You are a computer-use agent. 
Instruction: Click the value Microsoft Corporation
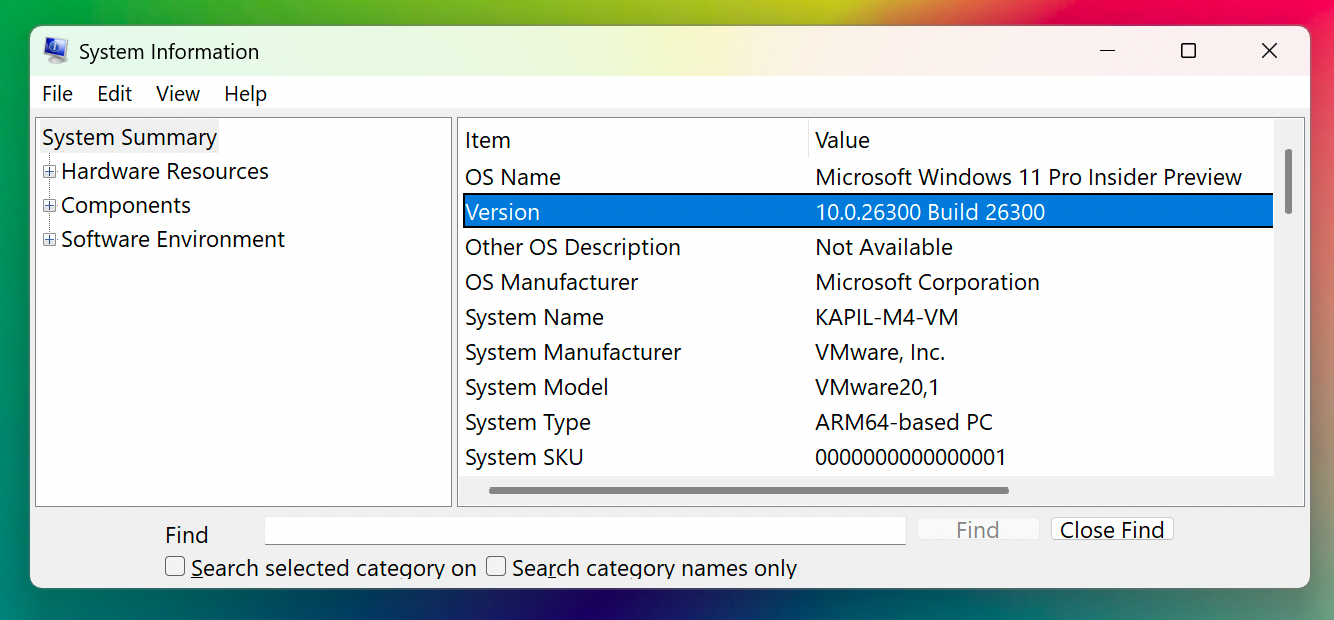click(x=927, y=282)
